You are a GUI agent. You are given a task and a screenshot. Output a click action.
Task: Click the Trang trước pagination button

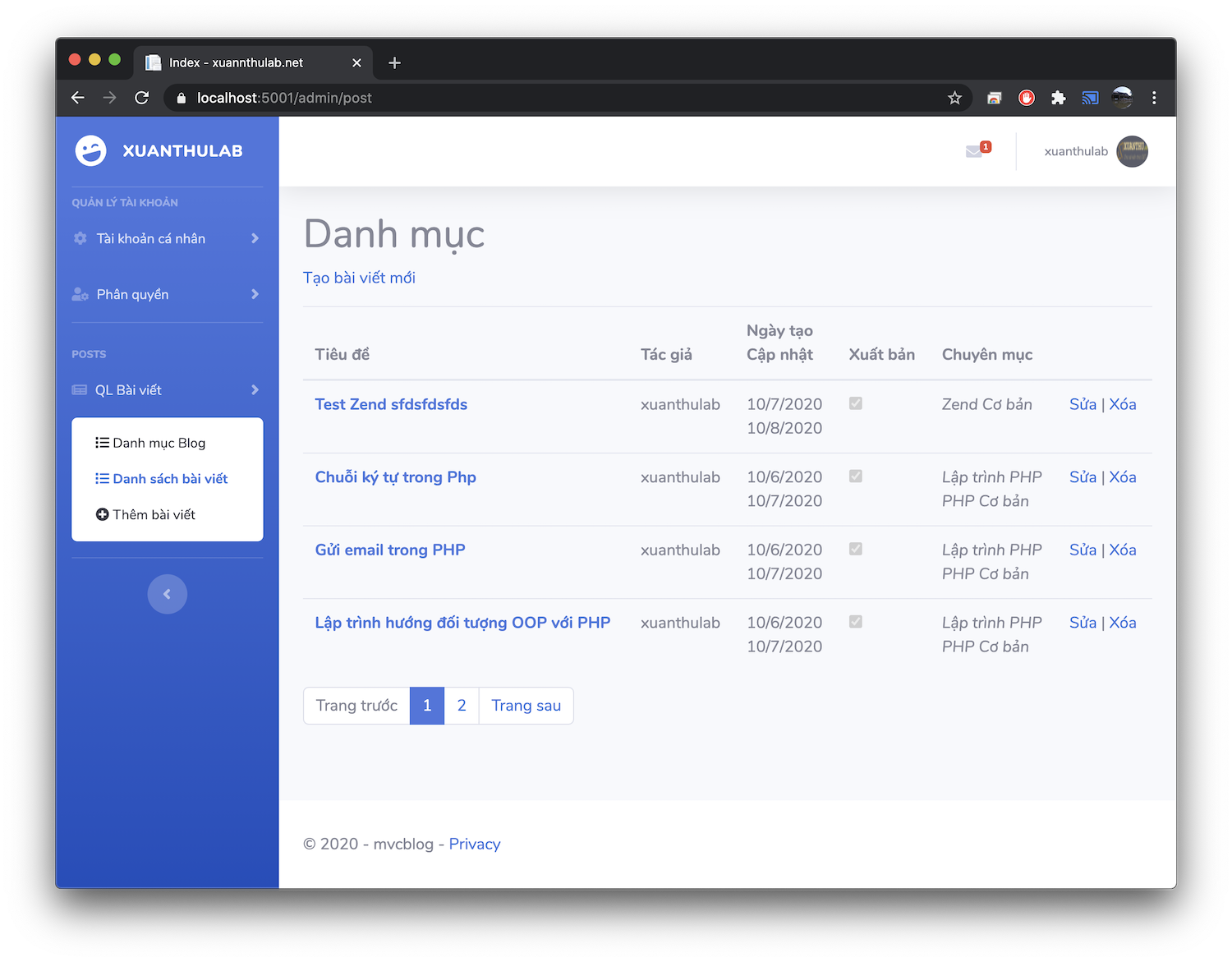point(356,706)
